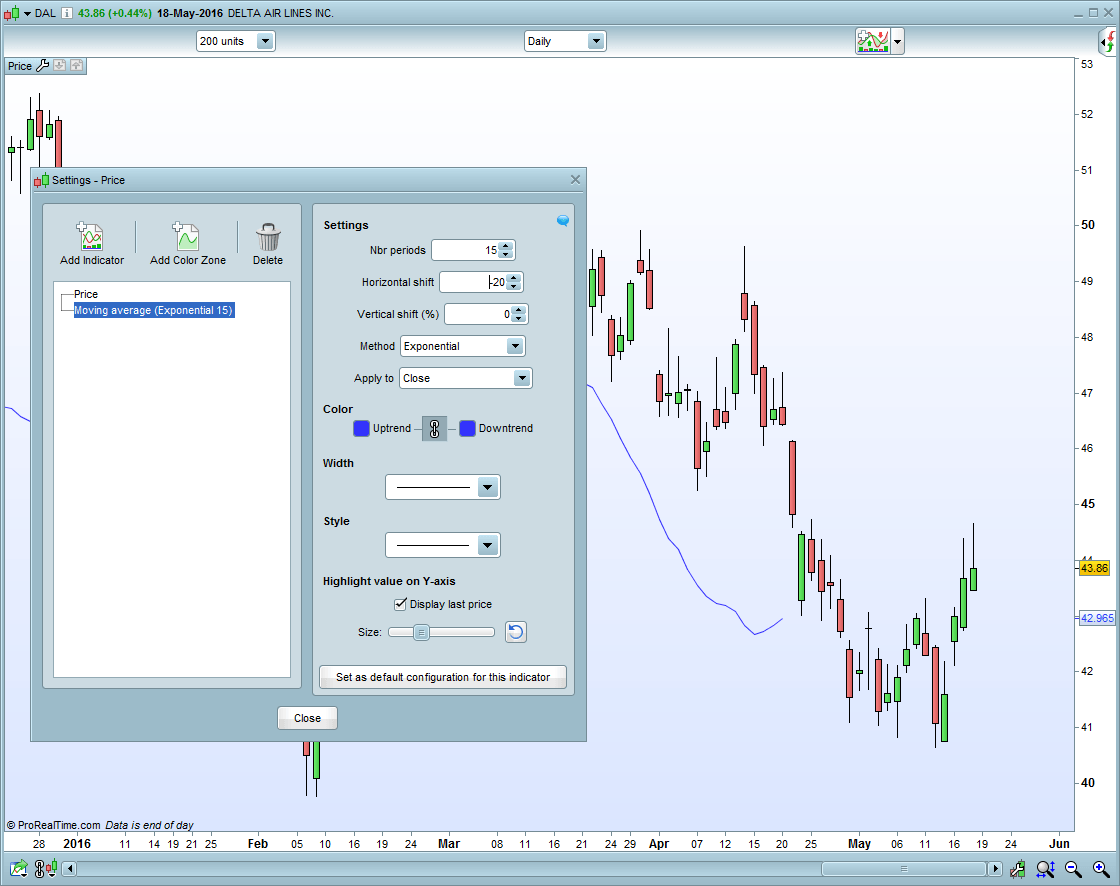Viewport: 1120px width, 886px height.
Task: Click the horizontal chart scrollbar thumb
Action: click(x=904, y=869)
